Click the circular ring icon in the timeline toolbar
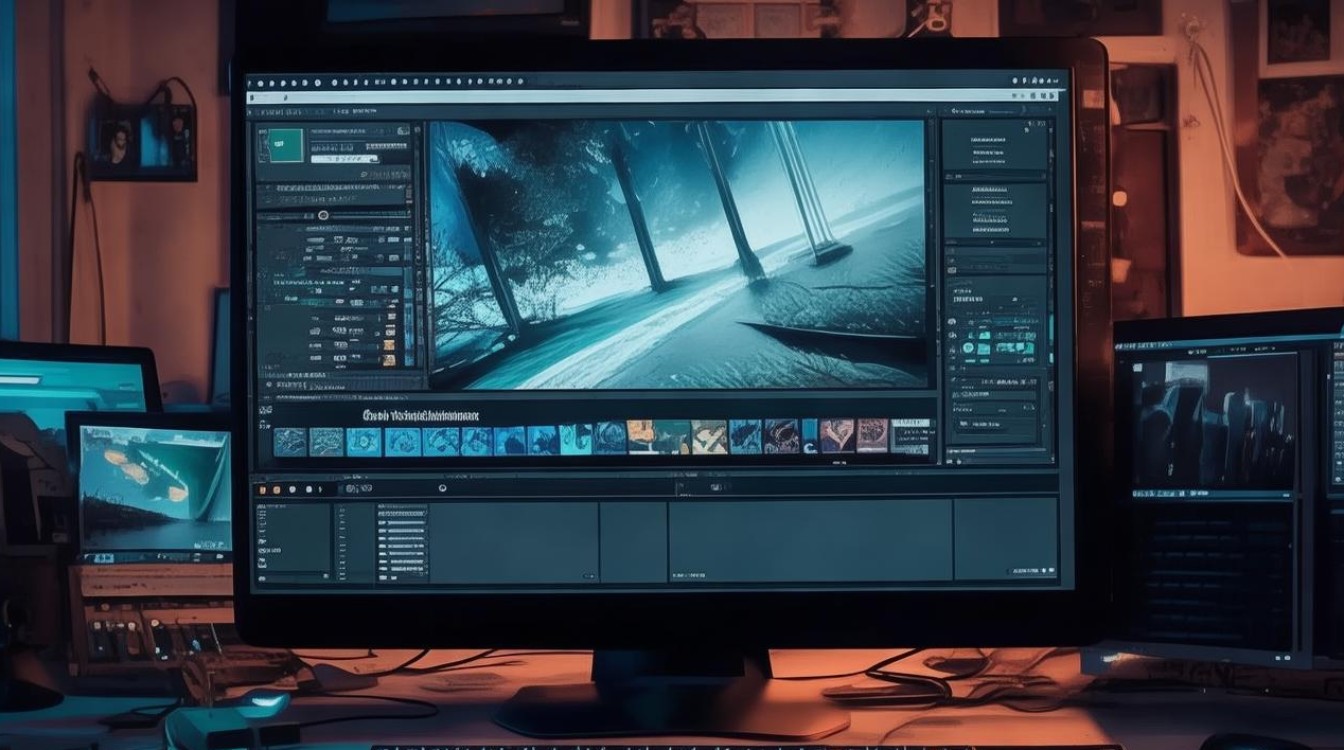Image resolution: width=1344 pixels, height=750 pixels. pos(442,488)
